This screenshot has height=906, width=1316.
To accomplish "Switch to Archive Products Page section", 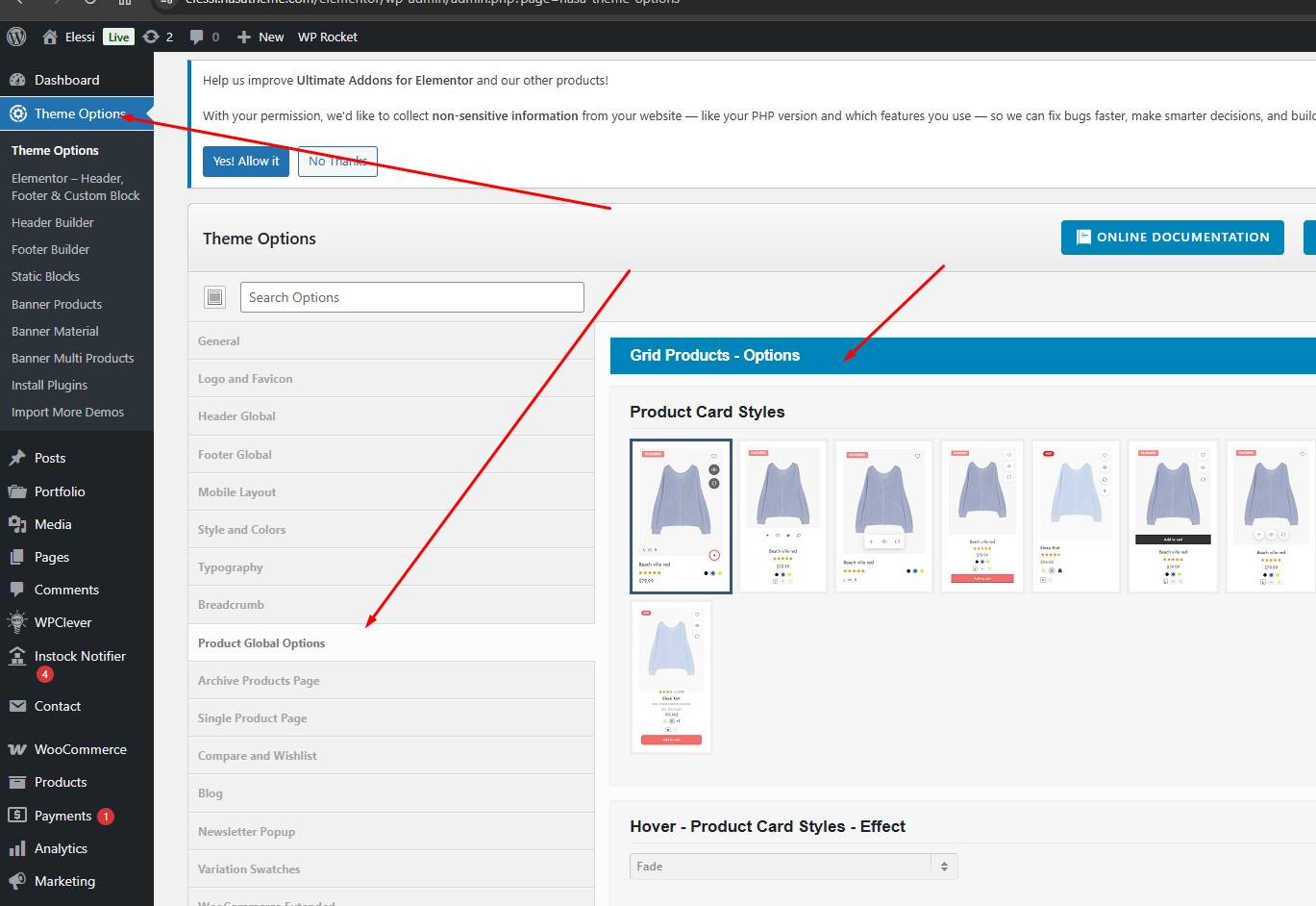I will coord(259,681).
